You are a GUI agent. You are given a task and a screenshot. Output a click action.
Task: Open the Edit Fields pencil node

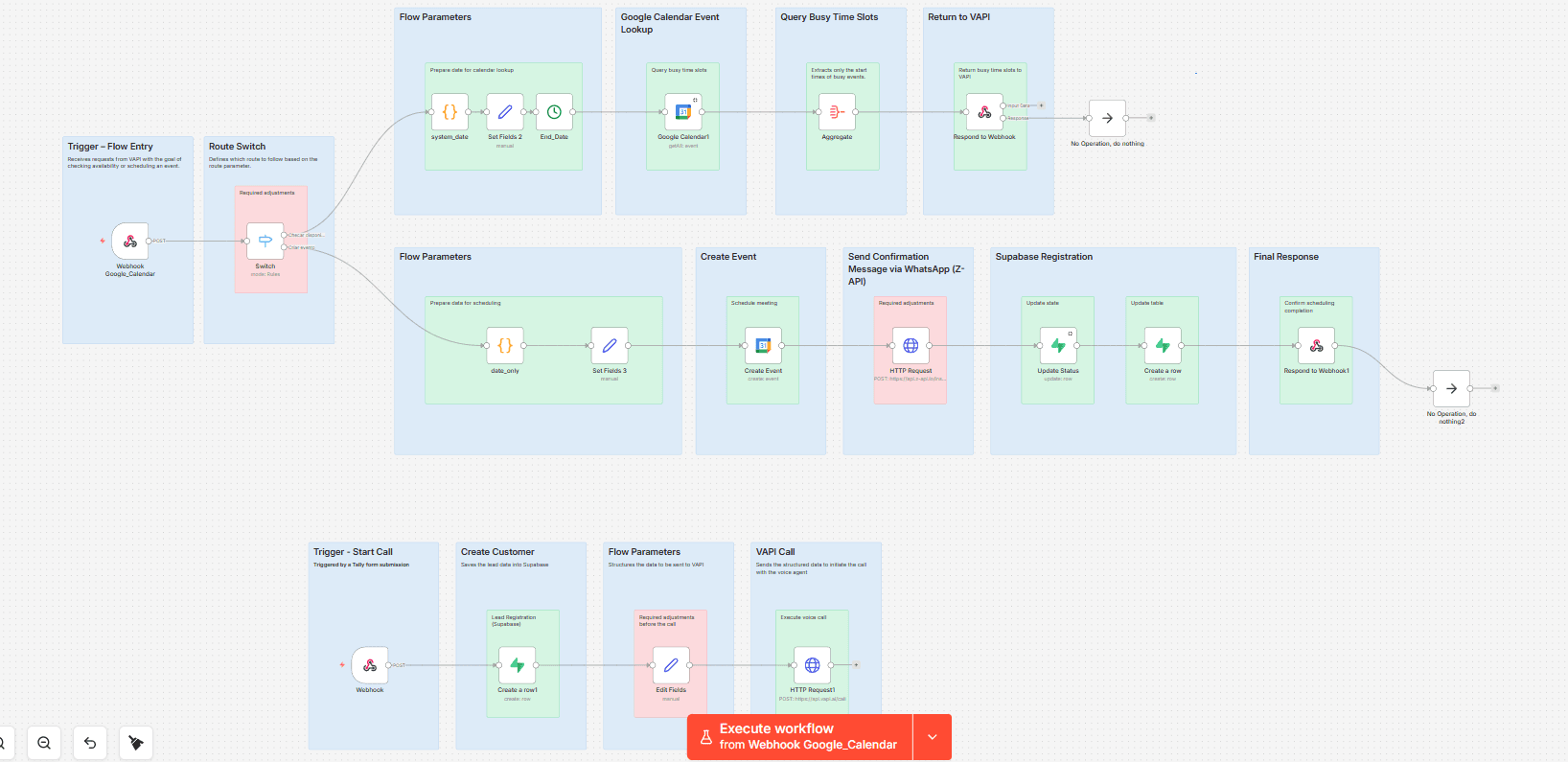tap(671, 664)
